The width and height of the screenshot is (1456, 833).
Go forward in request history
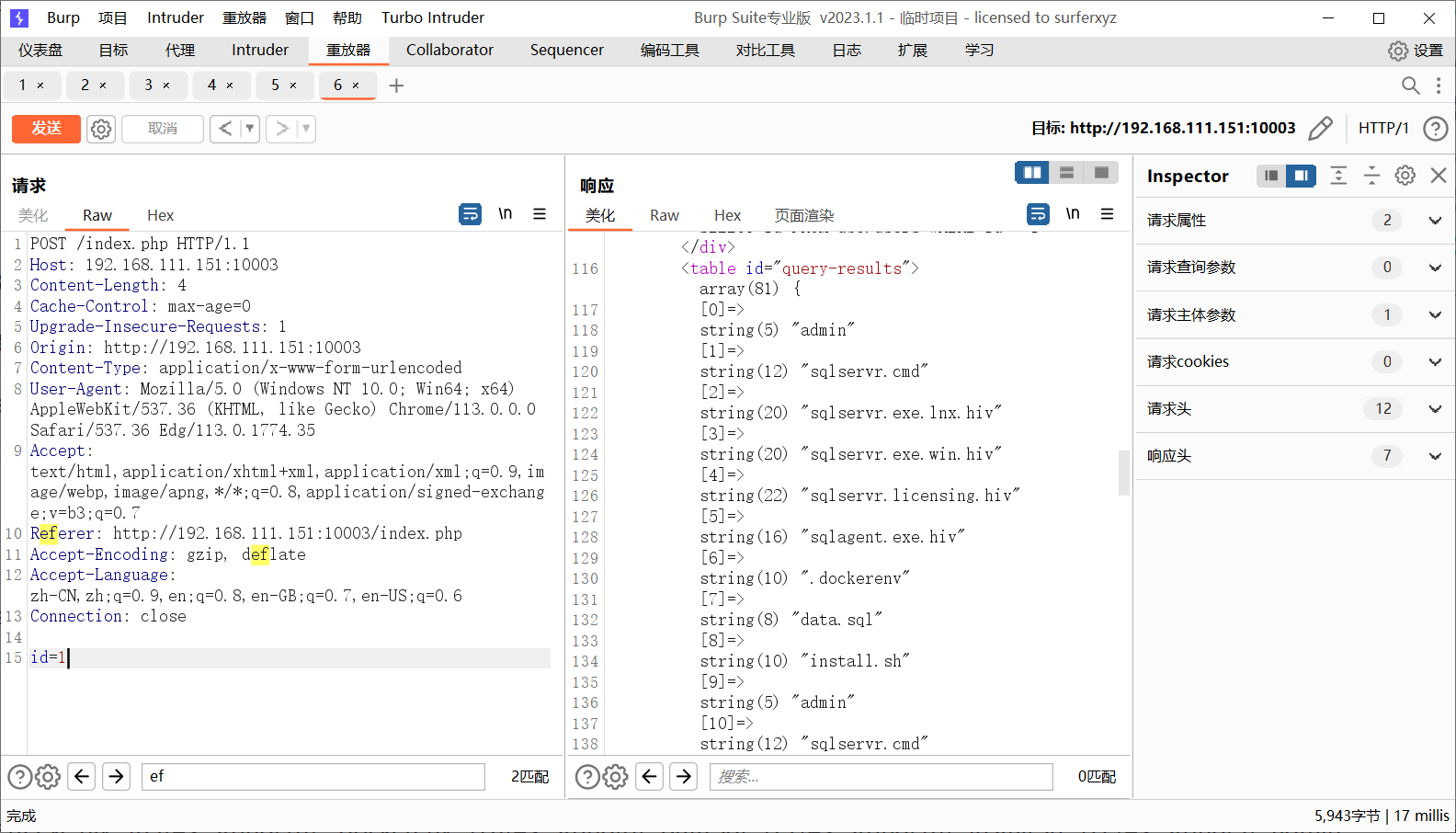tap(282, 129)
